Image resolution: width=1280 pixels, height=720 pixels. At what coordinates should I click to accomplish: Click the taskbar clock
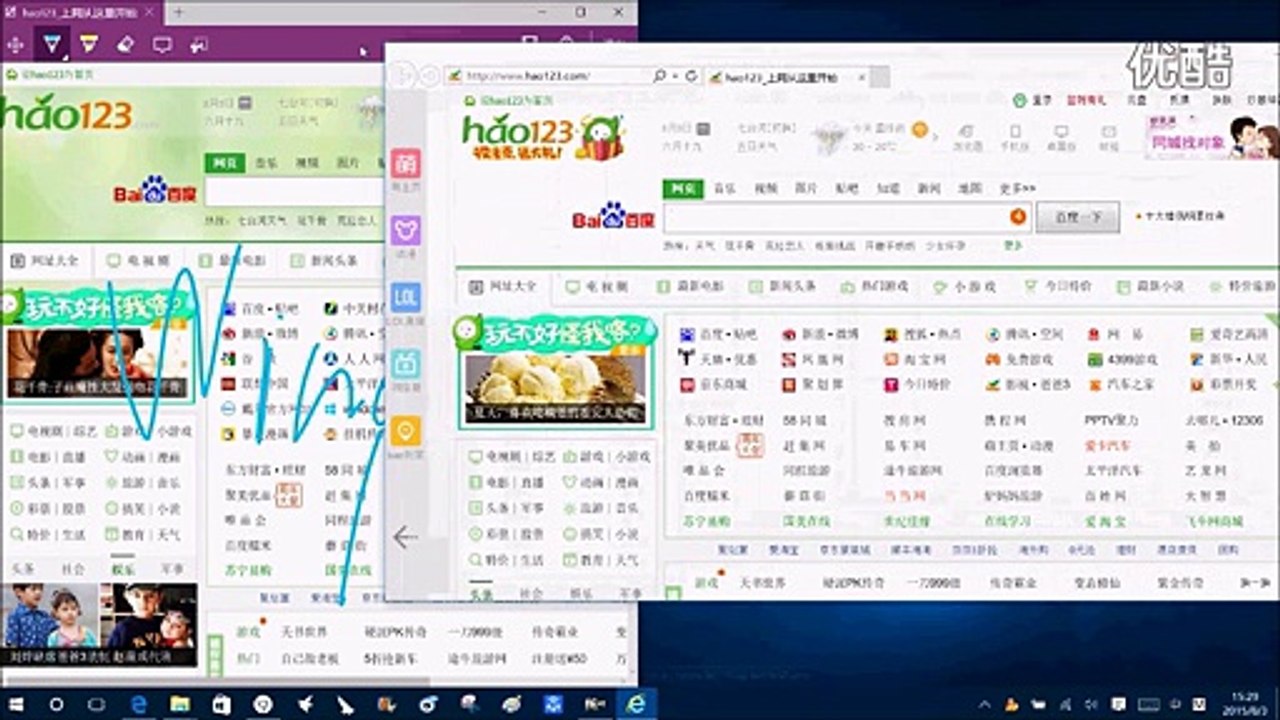[1244, 704]
